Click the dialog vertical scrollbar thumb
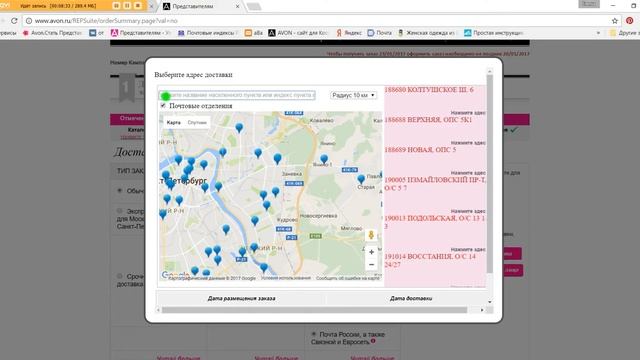The width and height of the screenshot is (640, 360). (489, 173)
